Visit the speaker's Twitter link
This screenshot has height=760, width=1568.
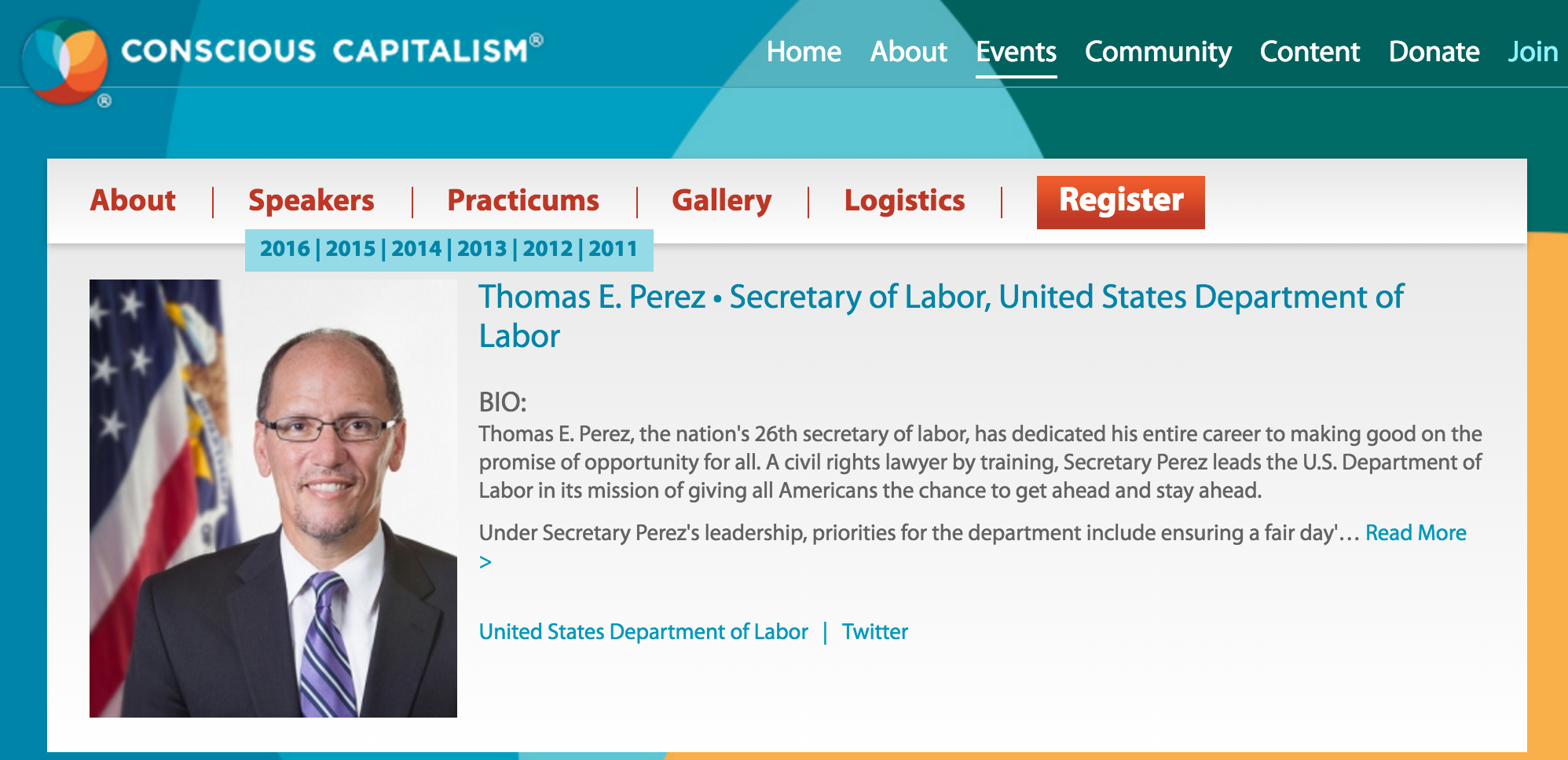tap(874, 632)
